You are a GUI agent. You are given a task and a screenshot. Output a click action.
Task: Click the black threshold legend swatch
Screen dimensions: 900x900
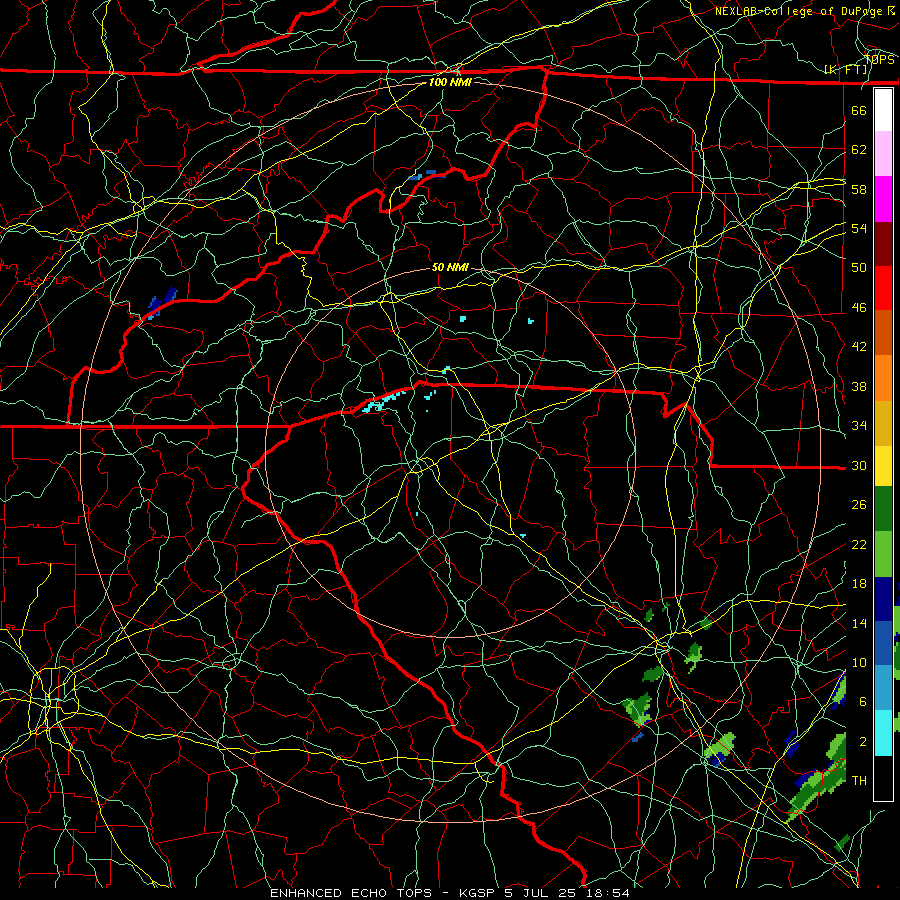pos(883,778)
